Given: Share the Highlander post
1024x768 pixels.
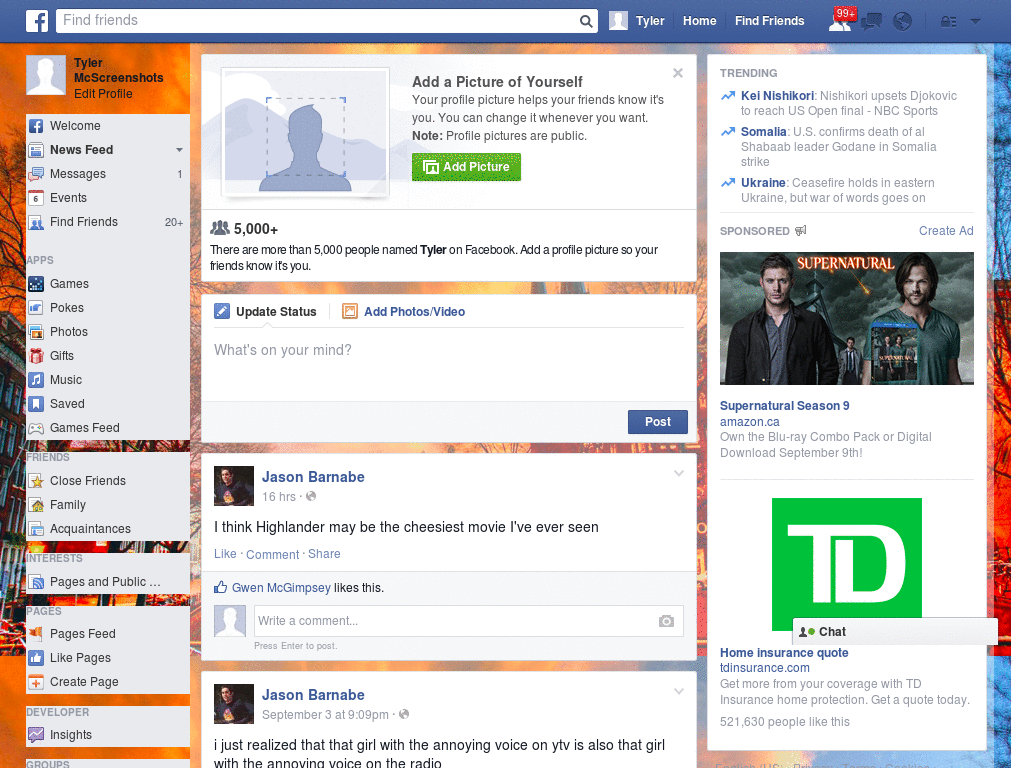Looking at the screenshot, I should 324,554.
